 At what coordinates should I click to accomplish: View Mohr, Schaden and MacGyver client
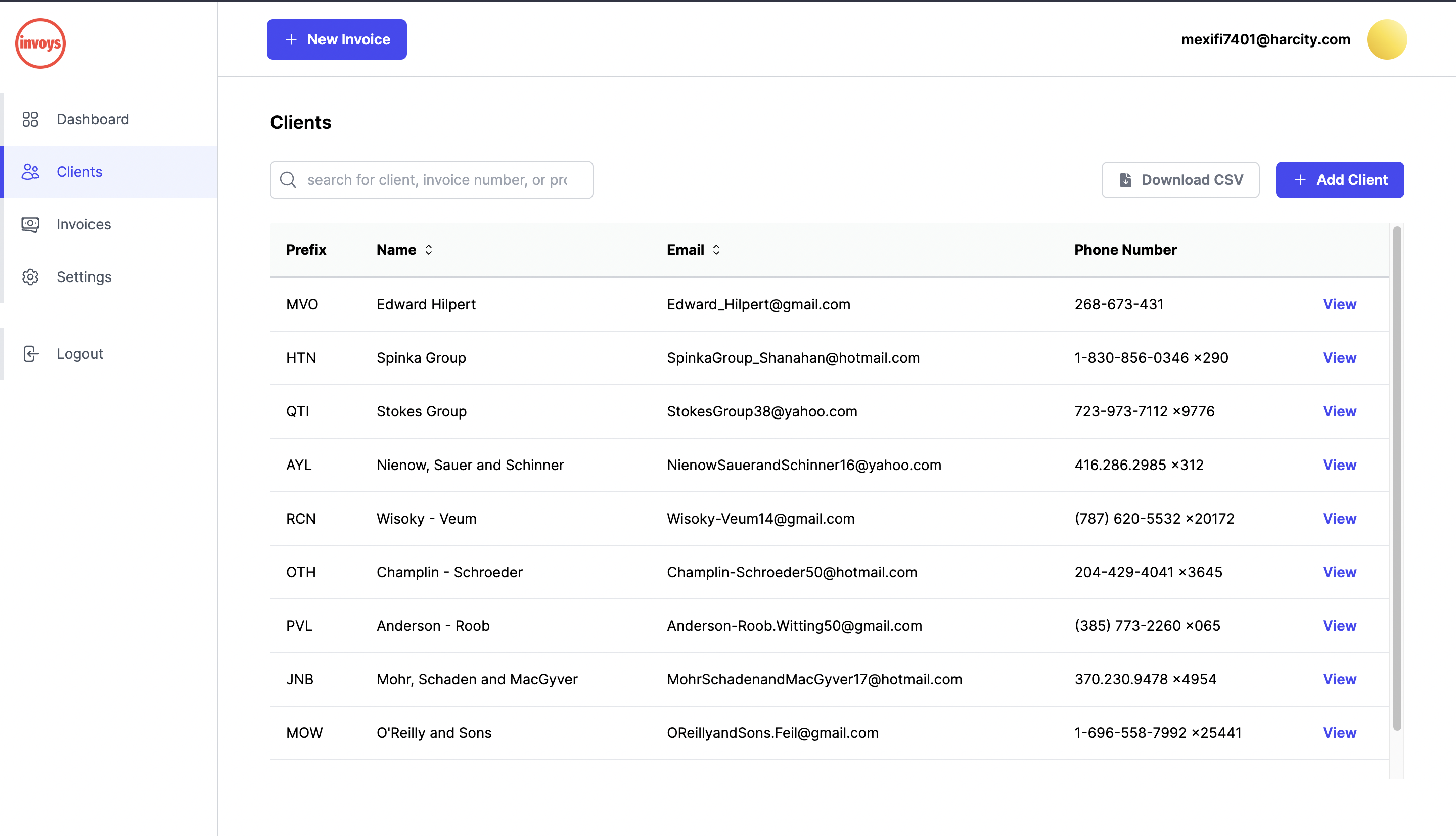(x=1339, y=679)
